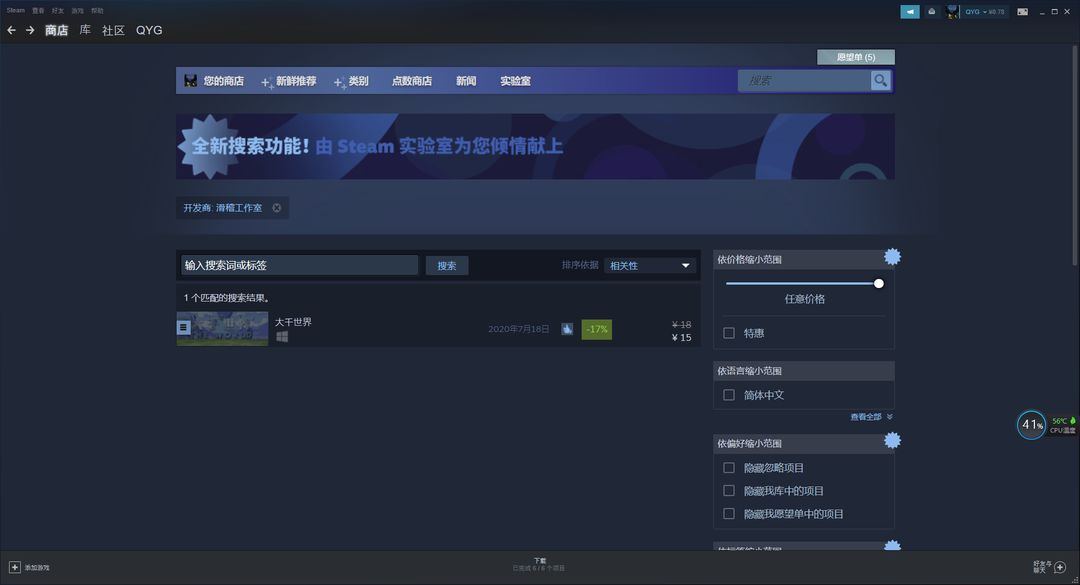Click the 搜索 button
The image size is (1080, 585).
click(446, 265)
